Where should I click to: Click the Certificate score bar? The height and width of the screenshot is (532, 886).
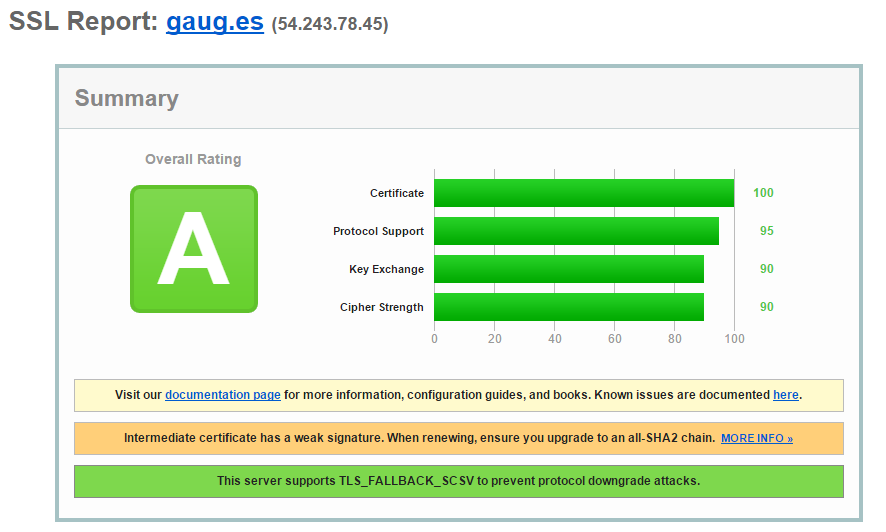click(x=583, y=193)
